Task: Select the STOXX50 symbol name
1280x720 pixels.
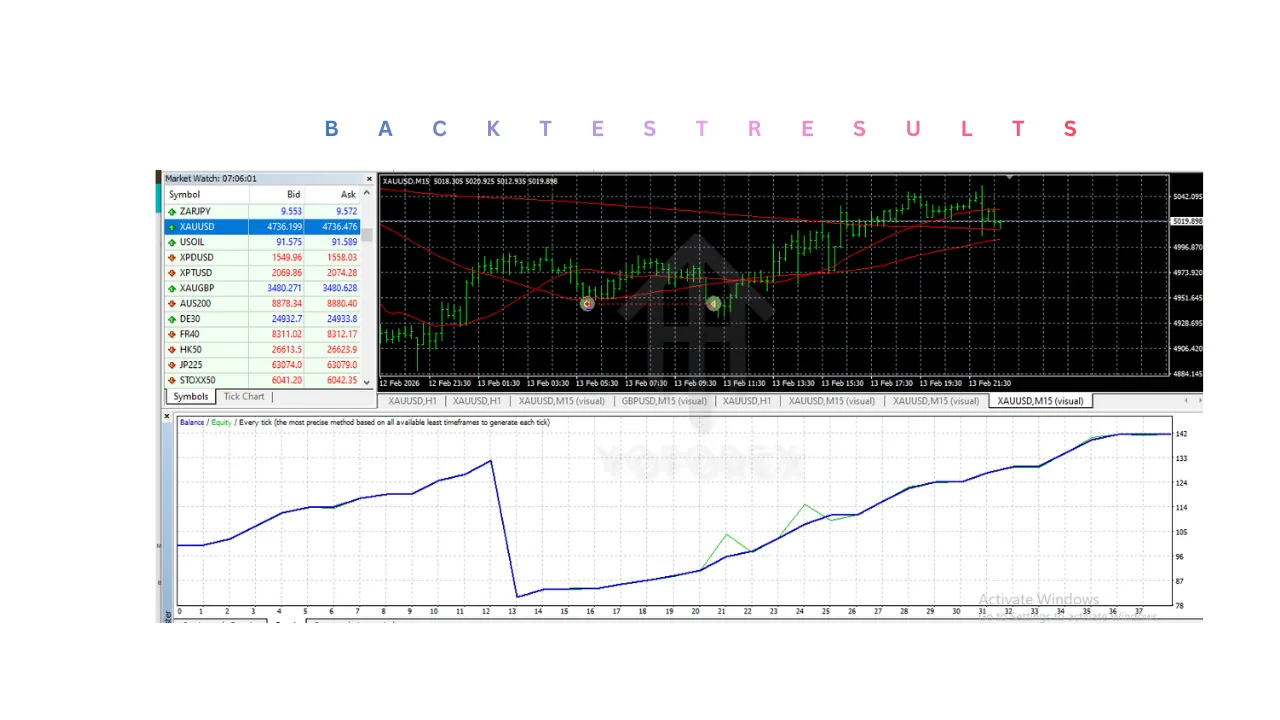Action: click(x=197, y=380)
